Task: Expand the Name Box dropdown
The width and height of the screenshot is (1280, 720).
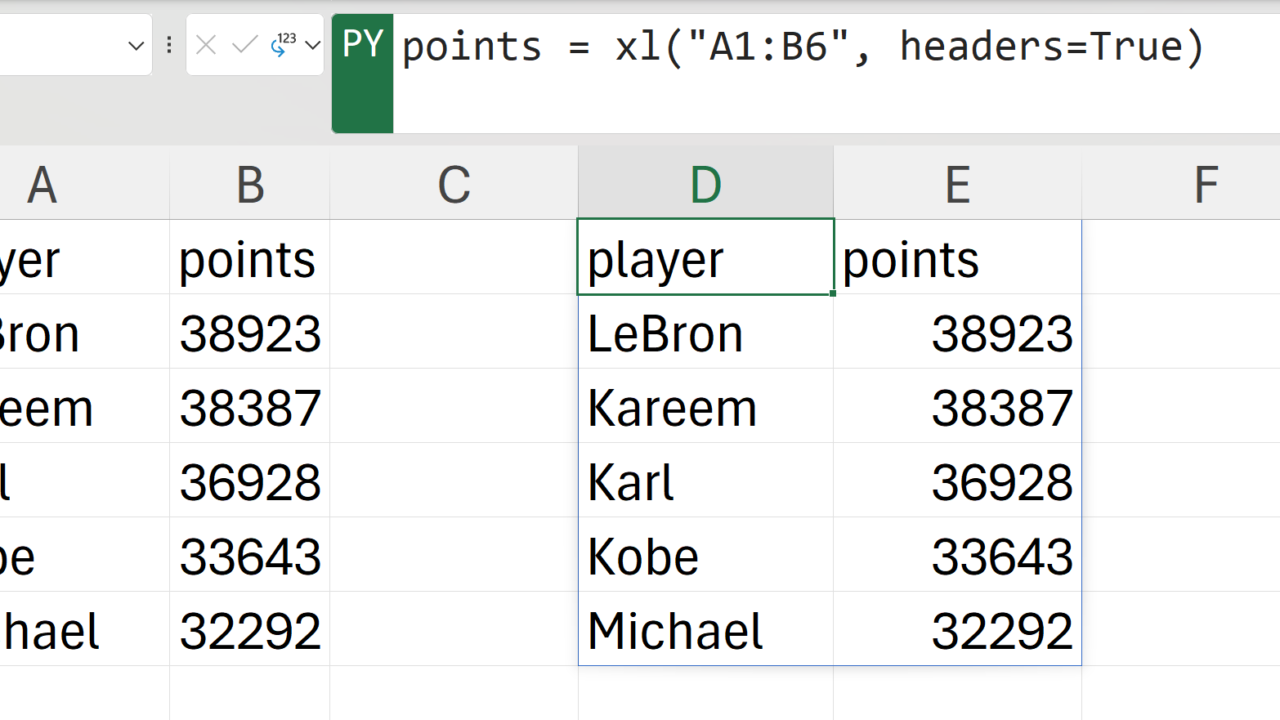Action: 136,45
